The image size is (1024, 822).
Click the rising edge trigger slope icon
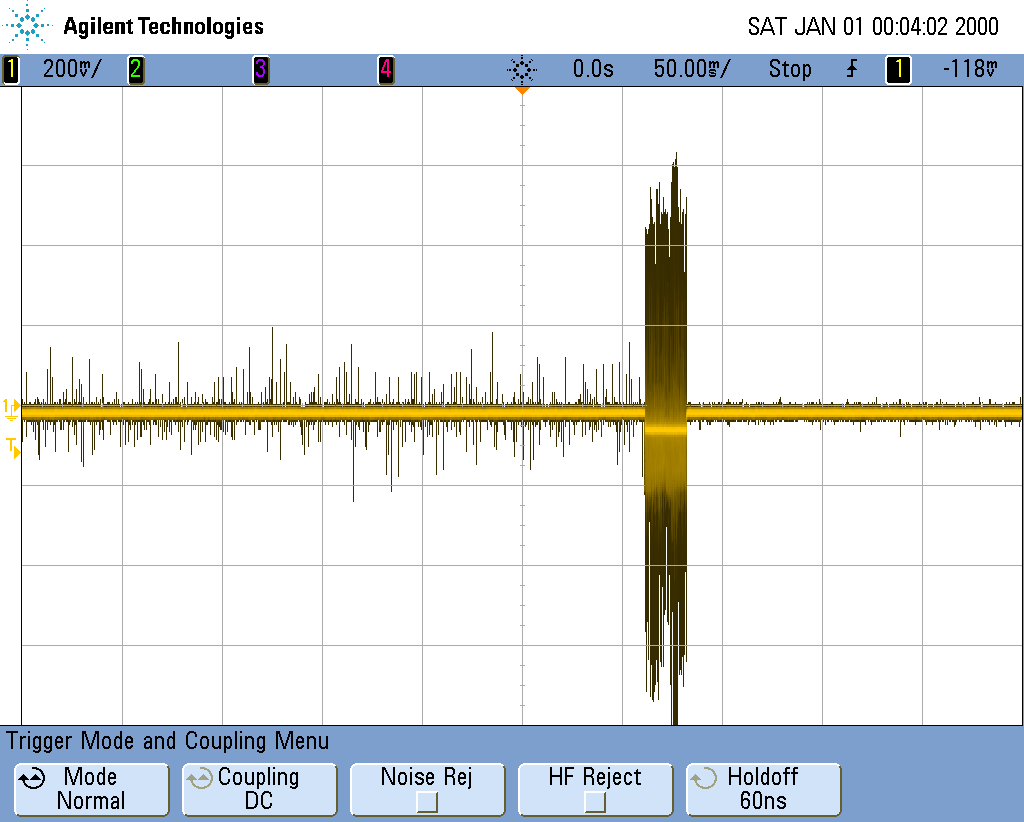(852, 70)
